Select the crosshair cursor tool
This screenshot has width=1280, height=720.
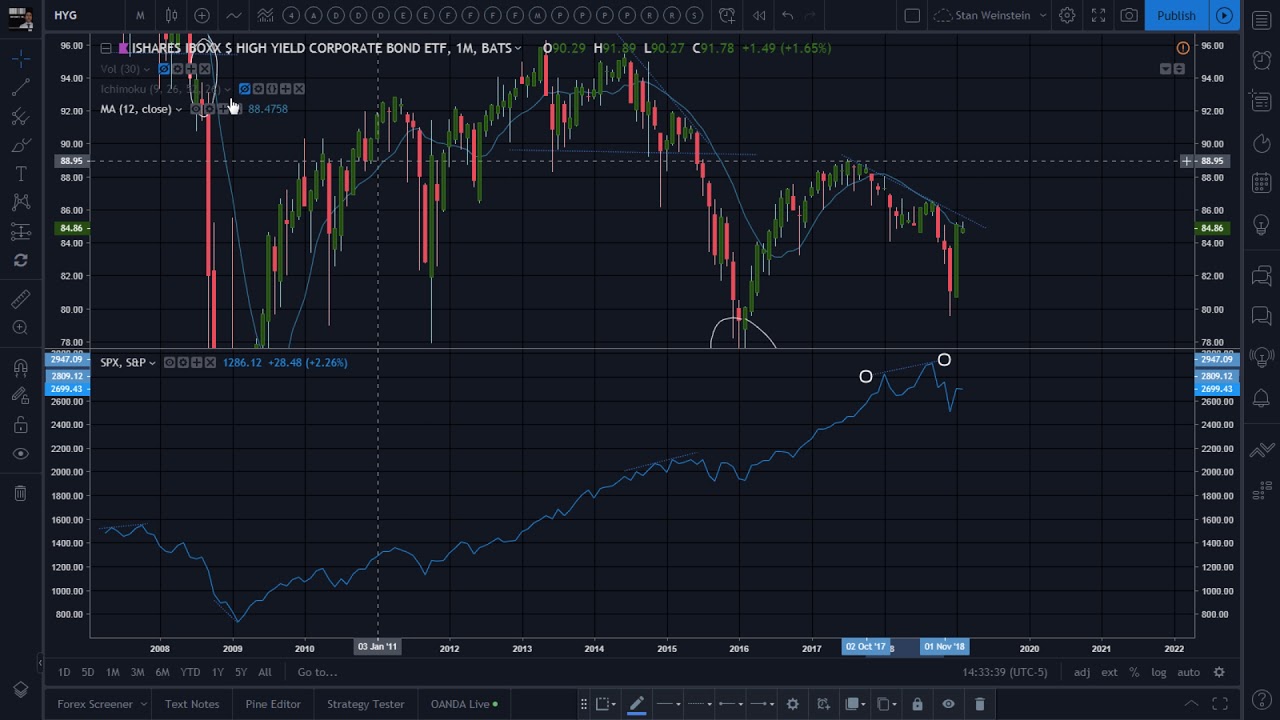point(20,60)
